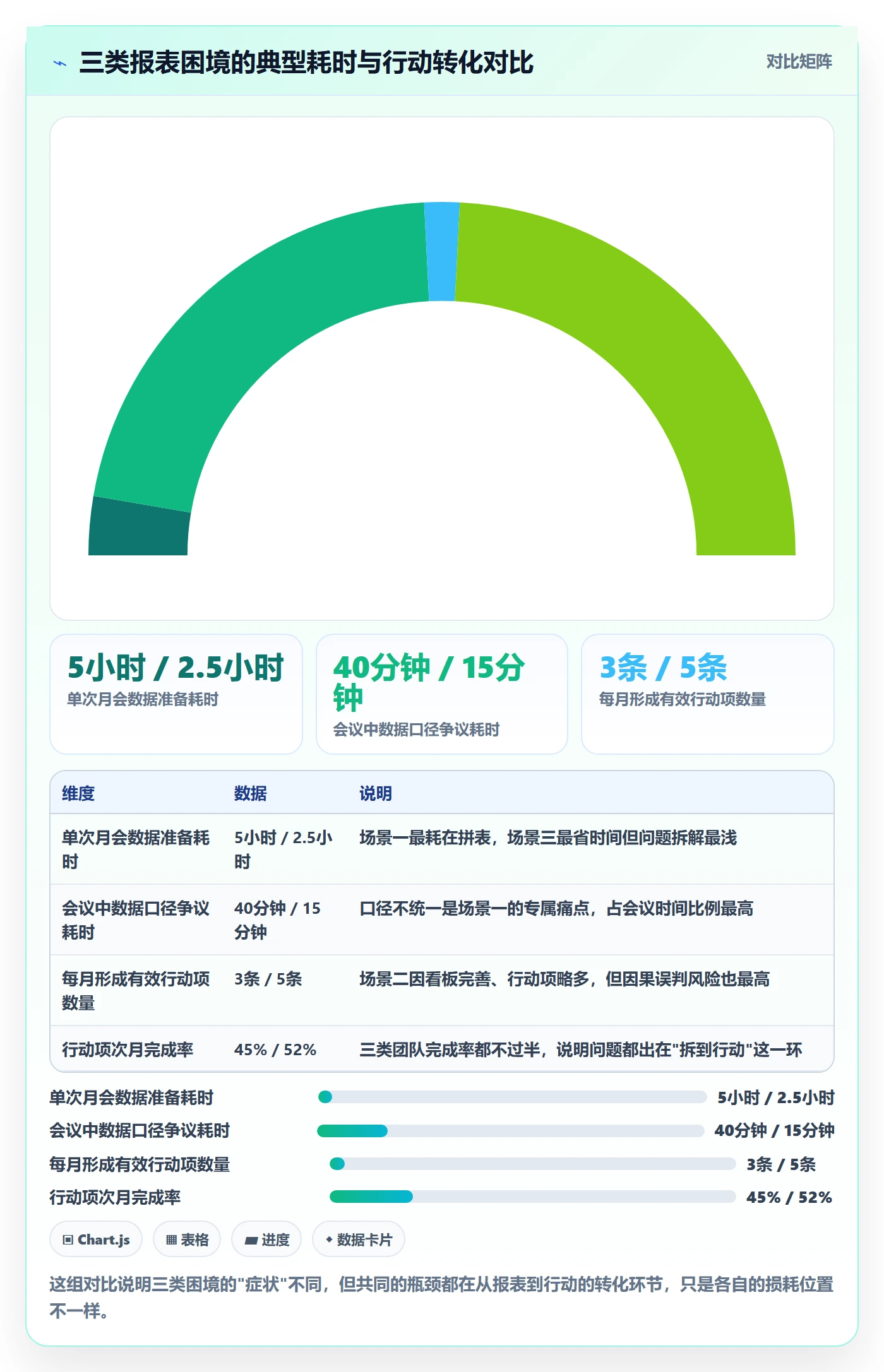884x1372 pixels.
Task: Click the table description starting 场景二因看板完善
Action: pos(564,979)
